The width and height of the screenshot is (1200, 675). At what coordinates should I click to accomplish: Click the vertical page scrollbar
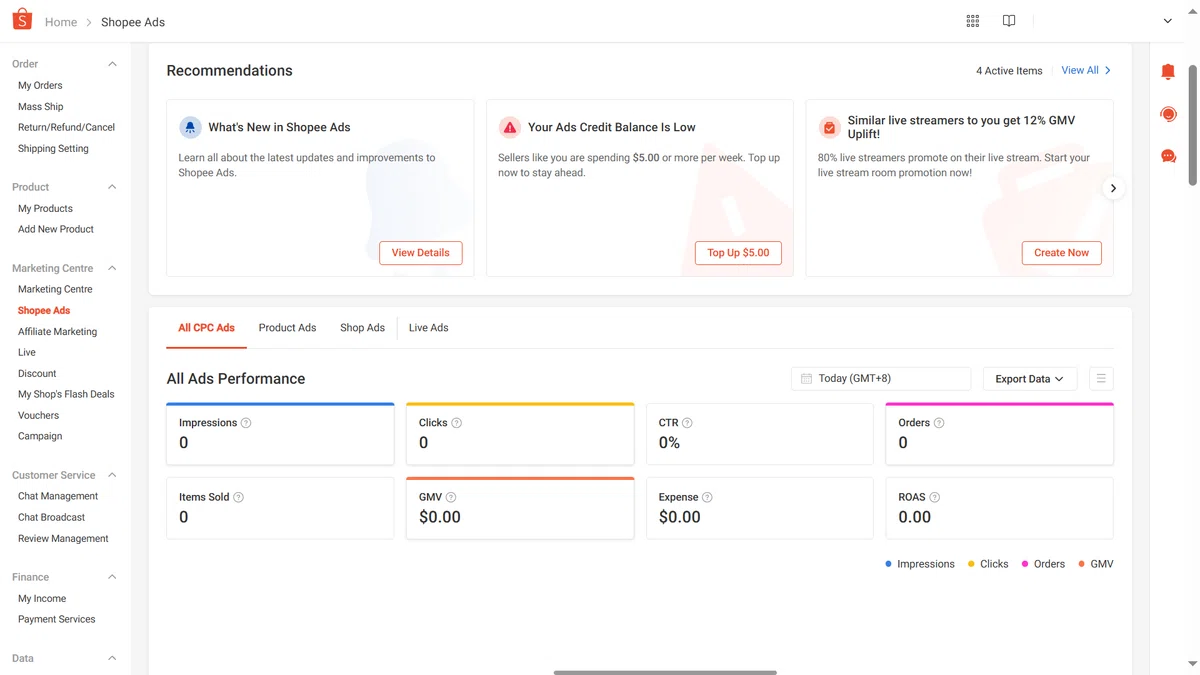coord(1192,125)
